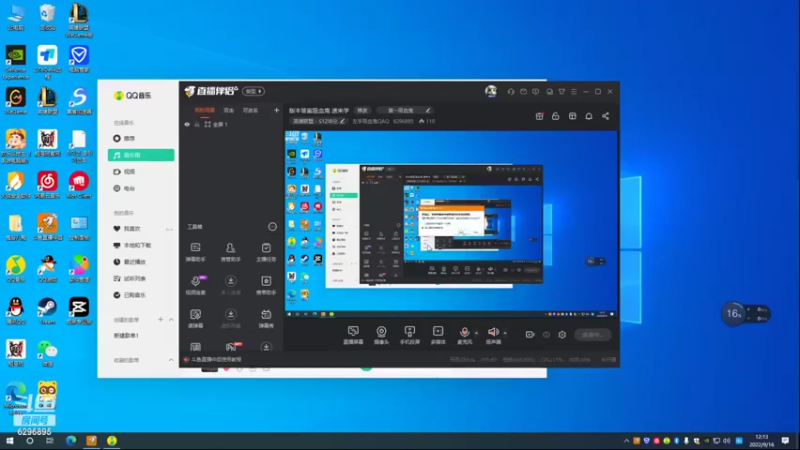The image size is (800, 450).
Task: Click the stream preview thumbnail
Action: (x=451, y=224)
